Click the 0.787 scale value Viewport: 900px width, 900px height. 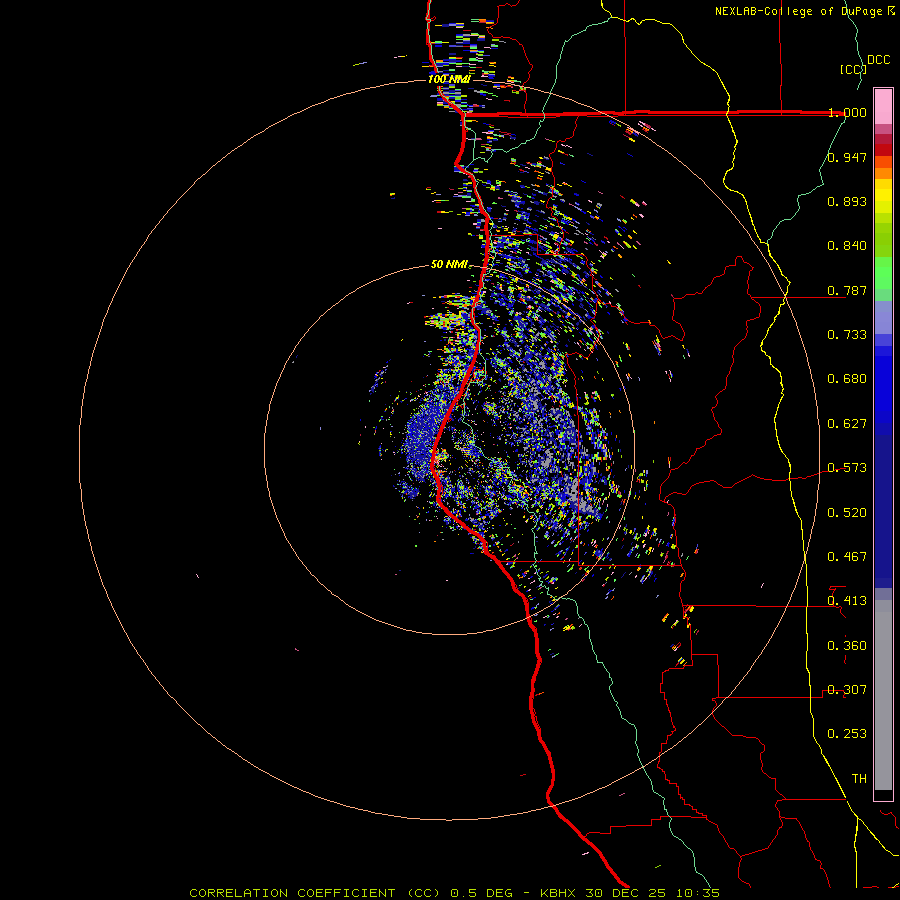click(847, 290)
